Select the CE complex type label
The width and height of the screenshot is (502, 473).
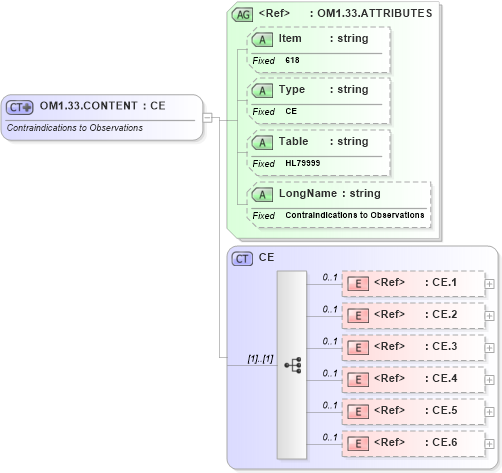(x=266, y=257)
